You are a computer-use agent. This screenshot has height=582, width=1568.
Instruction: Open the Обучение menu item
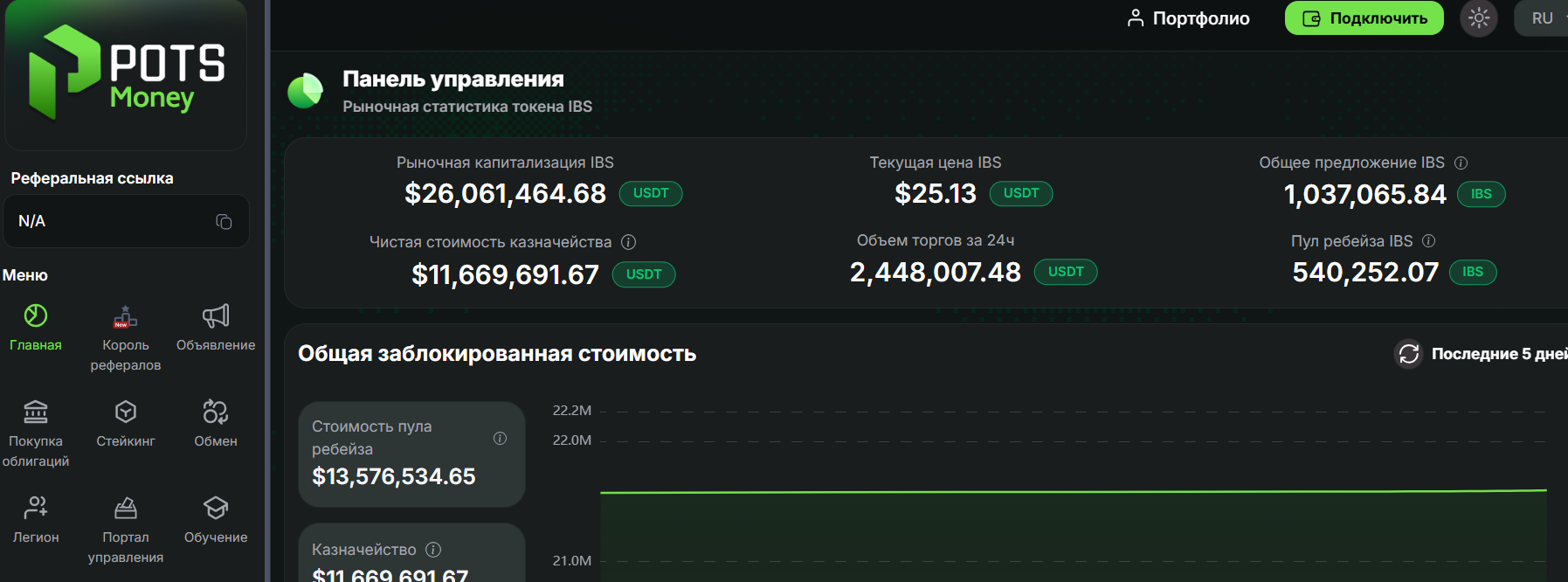point(216,521)
